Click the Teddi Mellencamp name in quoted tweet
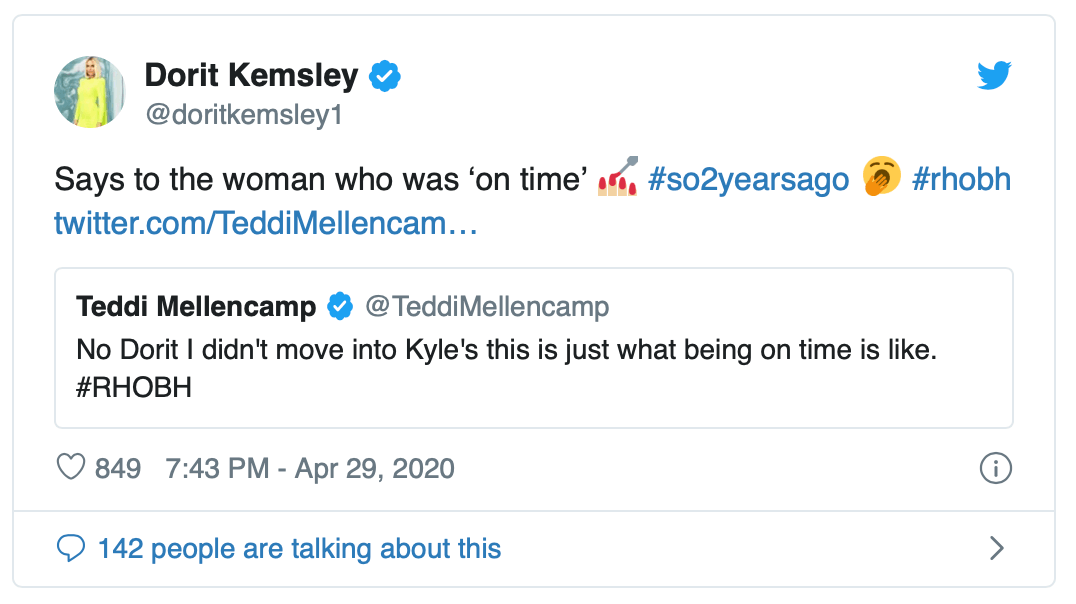Screen dimensions: 1076x604 click(196, 306)
